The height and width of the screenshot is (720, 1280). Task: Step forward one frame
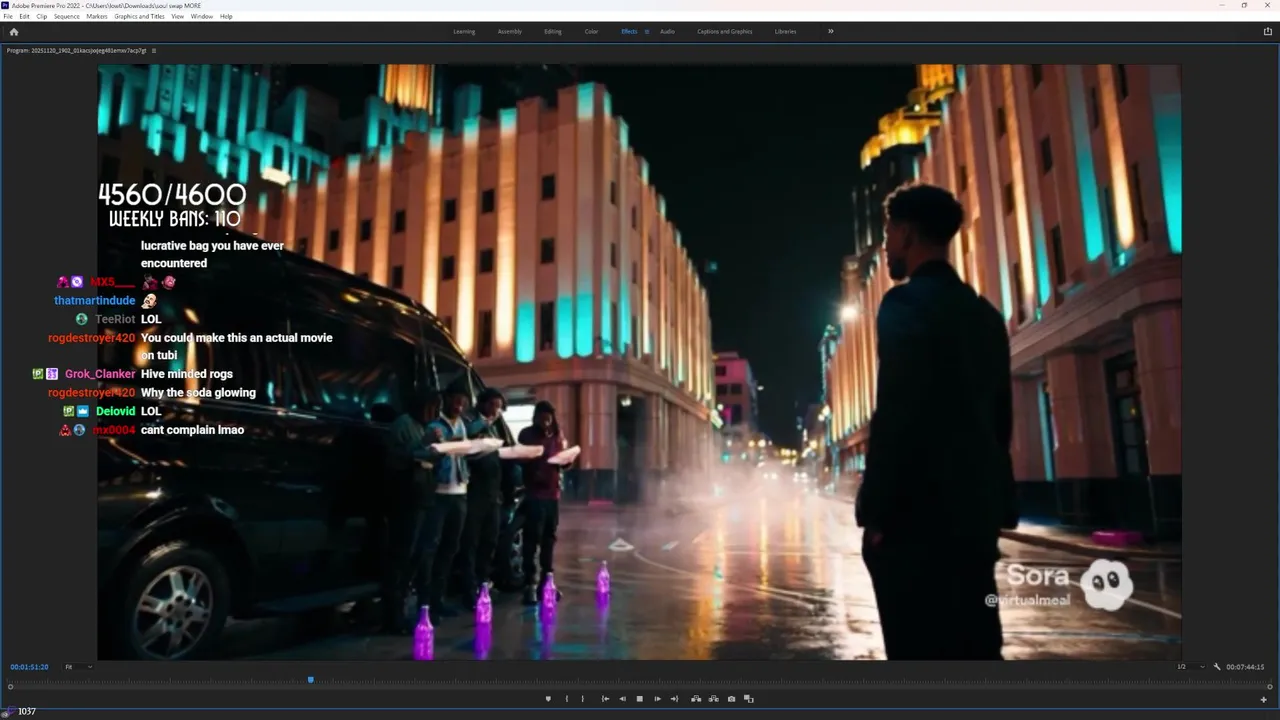tap(657, 699)
